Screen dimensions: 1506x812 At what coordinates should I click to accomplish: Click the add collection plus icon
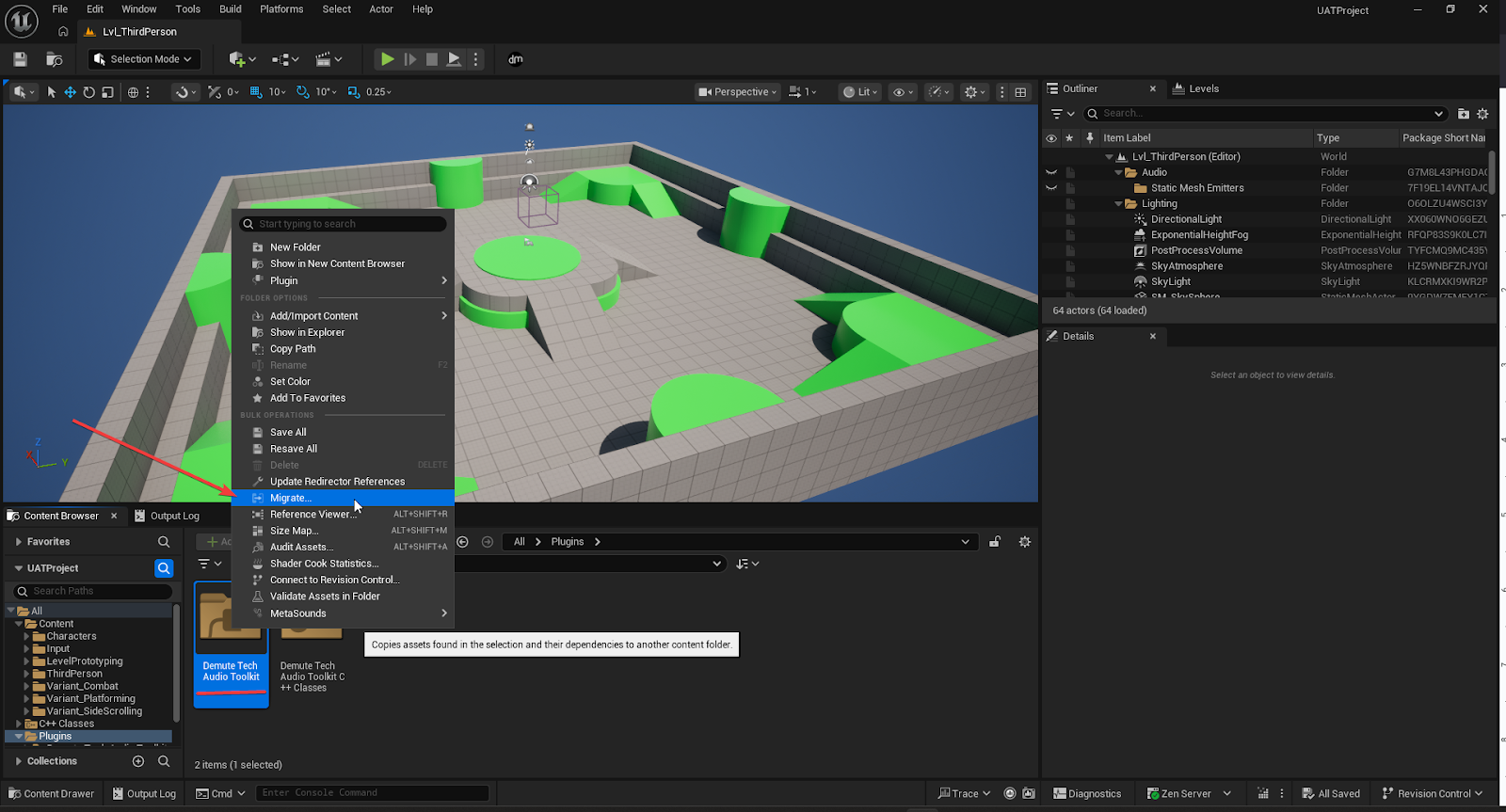click(x=138, y=761)
